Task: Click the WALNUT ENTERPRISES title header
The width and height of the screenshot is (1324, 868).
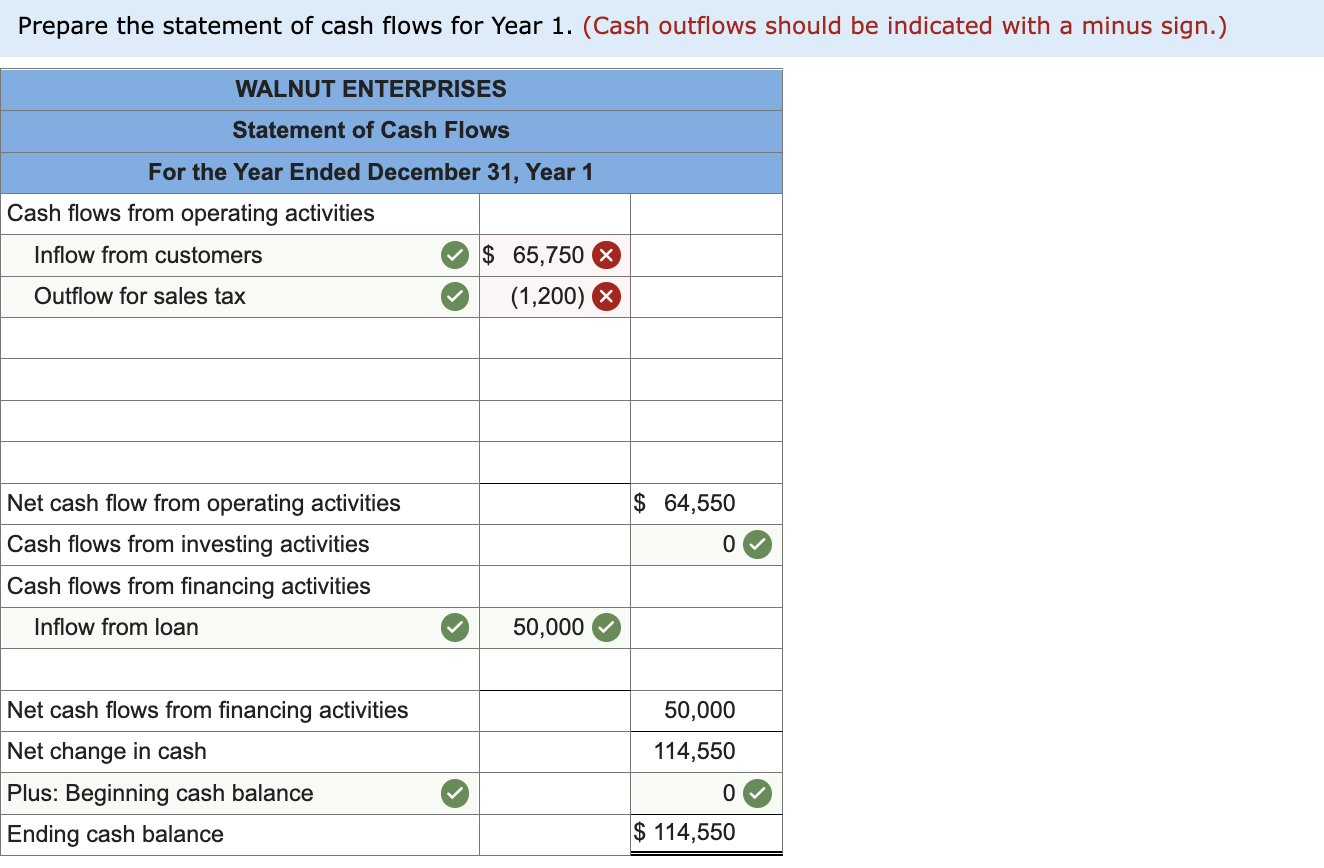Action: click(x=370, y=89)
